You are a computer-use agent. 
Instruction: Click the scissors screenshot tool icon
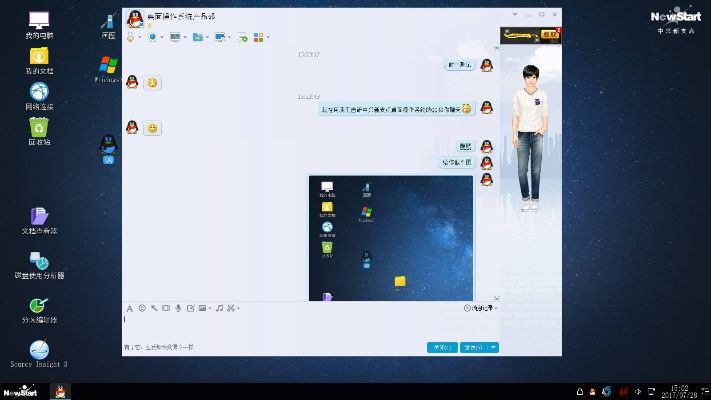click(229, 308)
